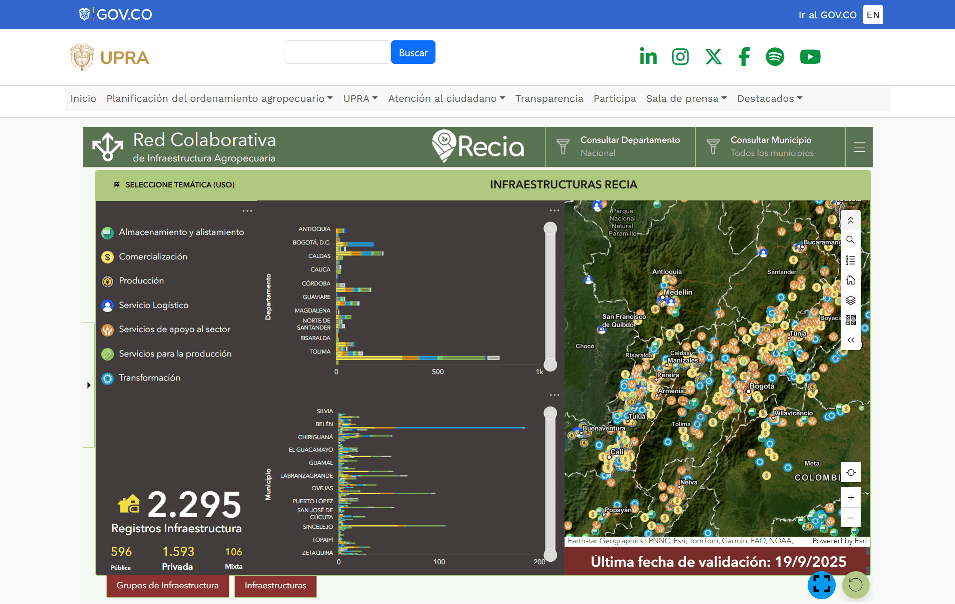Viewport: 955px width, 604px height.
Task: Follow the Ir al GOV.CO link
Action: 827,15
